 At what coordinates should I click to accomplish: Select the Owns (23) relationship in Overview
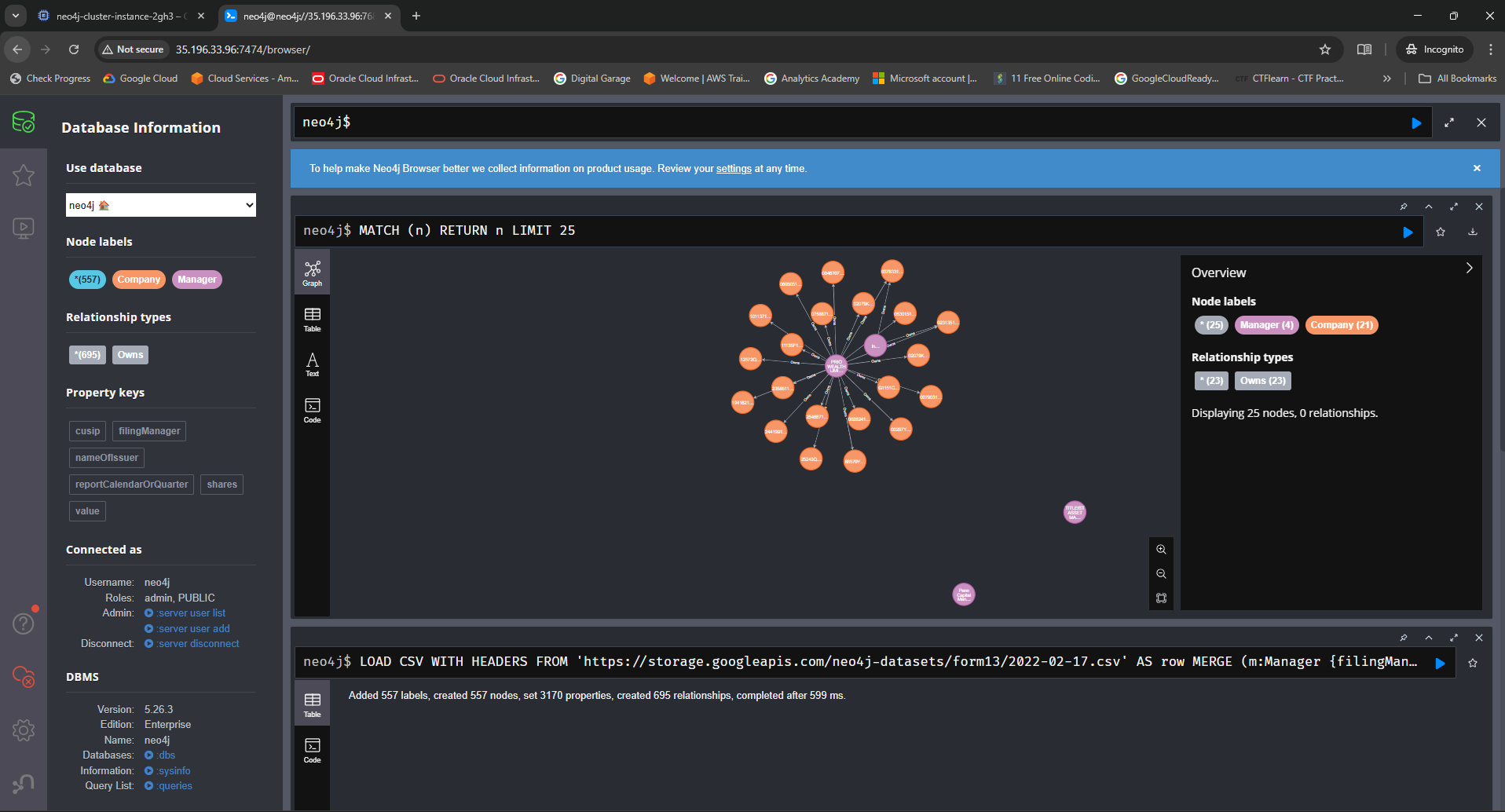click(x=1263, y=381)
